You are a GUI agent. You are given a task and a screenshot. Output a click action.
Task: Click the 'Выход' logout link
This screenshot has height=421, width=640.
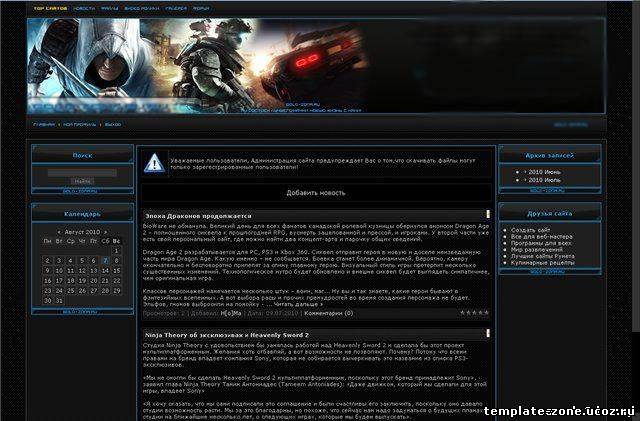coord(113,125)
